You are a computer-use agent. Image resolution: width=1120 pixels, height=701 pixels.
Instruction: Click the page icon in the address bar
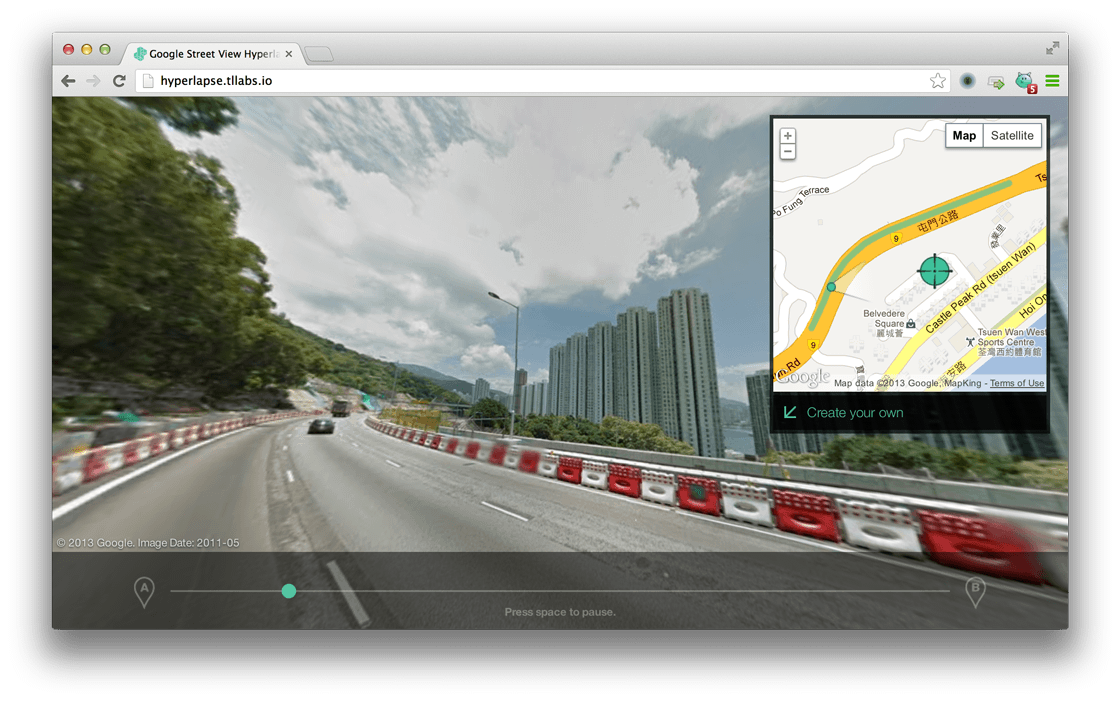[x=148, y=81]
